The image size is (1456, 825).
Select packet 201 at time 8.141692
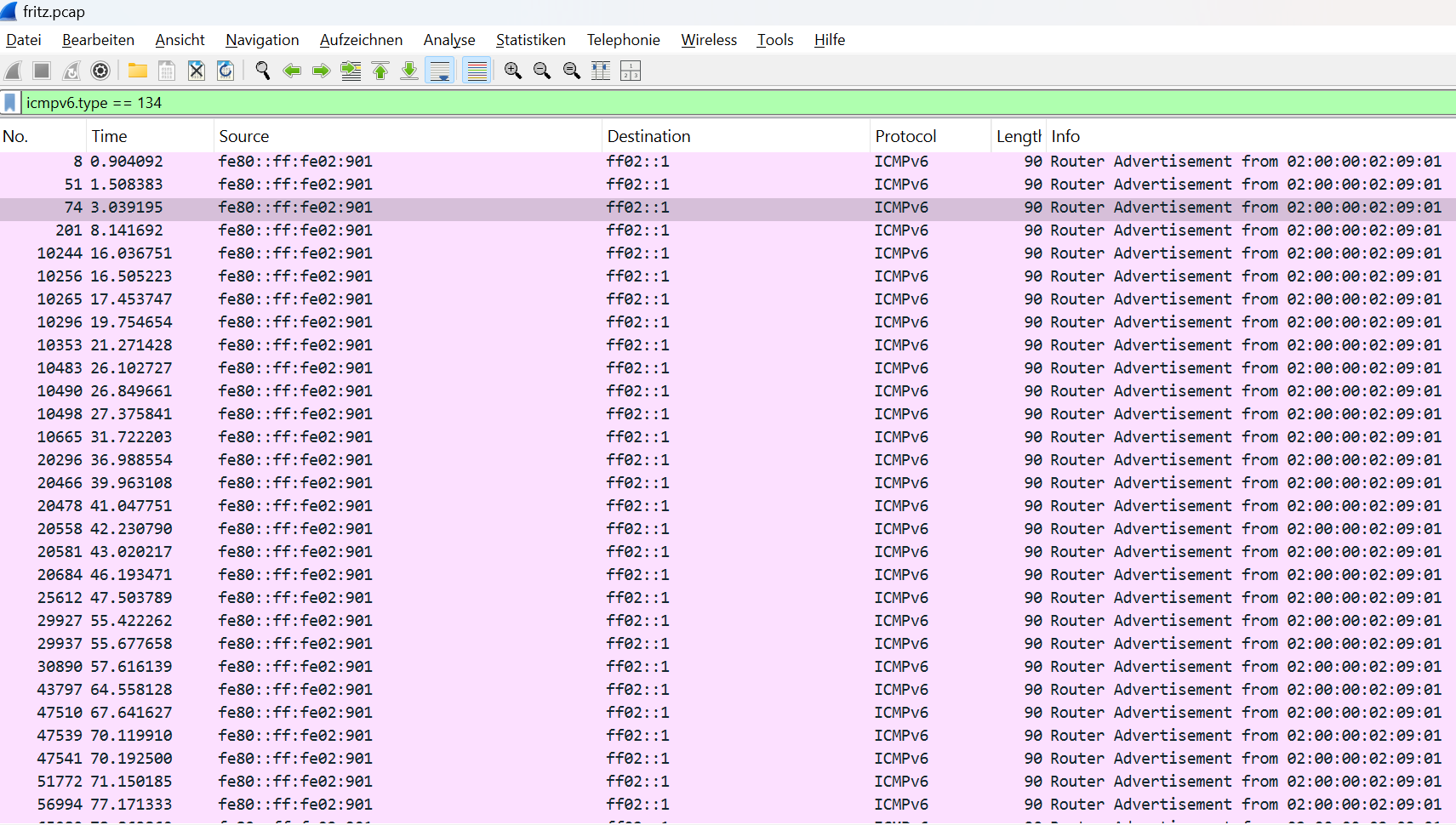pyautogui.click(x=728, y=230)
